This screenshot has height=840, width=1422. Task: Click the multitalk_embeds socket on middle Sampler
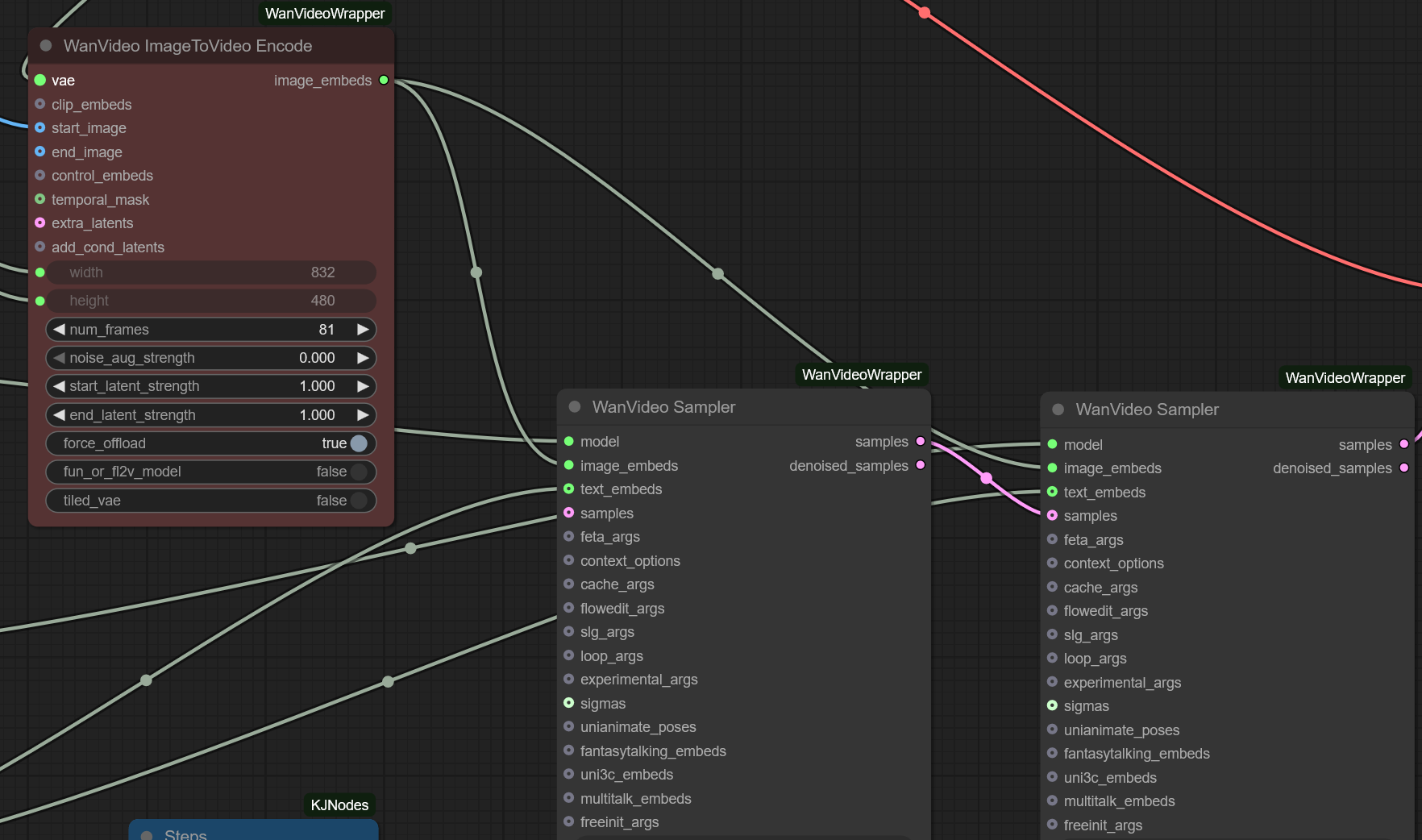tap(569, 798)
